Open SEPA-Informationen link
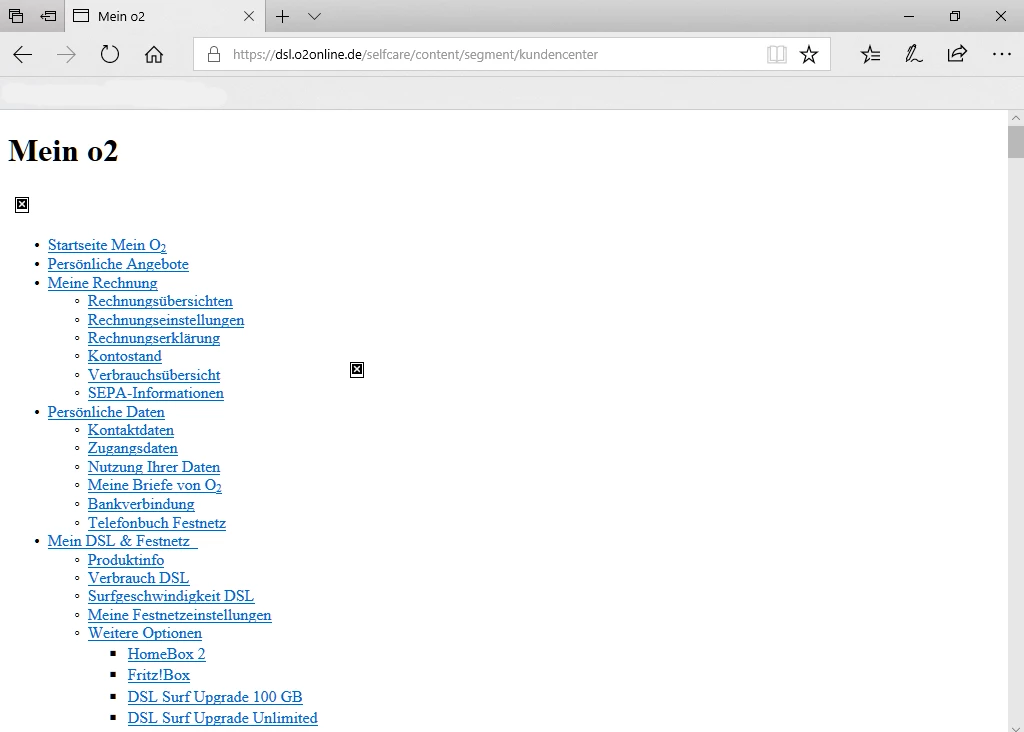The width and height of the screenshot is (1024, 732). point(155,393)
